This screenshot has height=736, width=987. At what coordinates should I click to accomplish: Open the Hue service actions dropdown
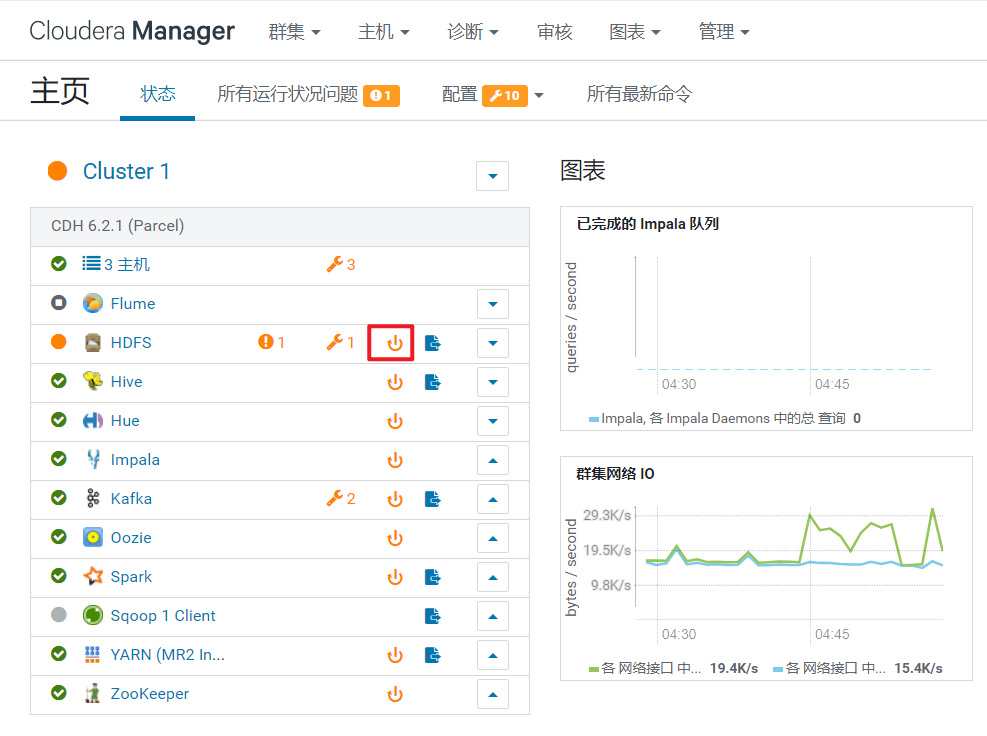(x=493, y=421)
